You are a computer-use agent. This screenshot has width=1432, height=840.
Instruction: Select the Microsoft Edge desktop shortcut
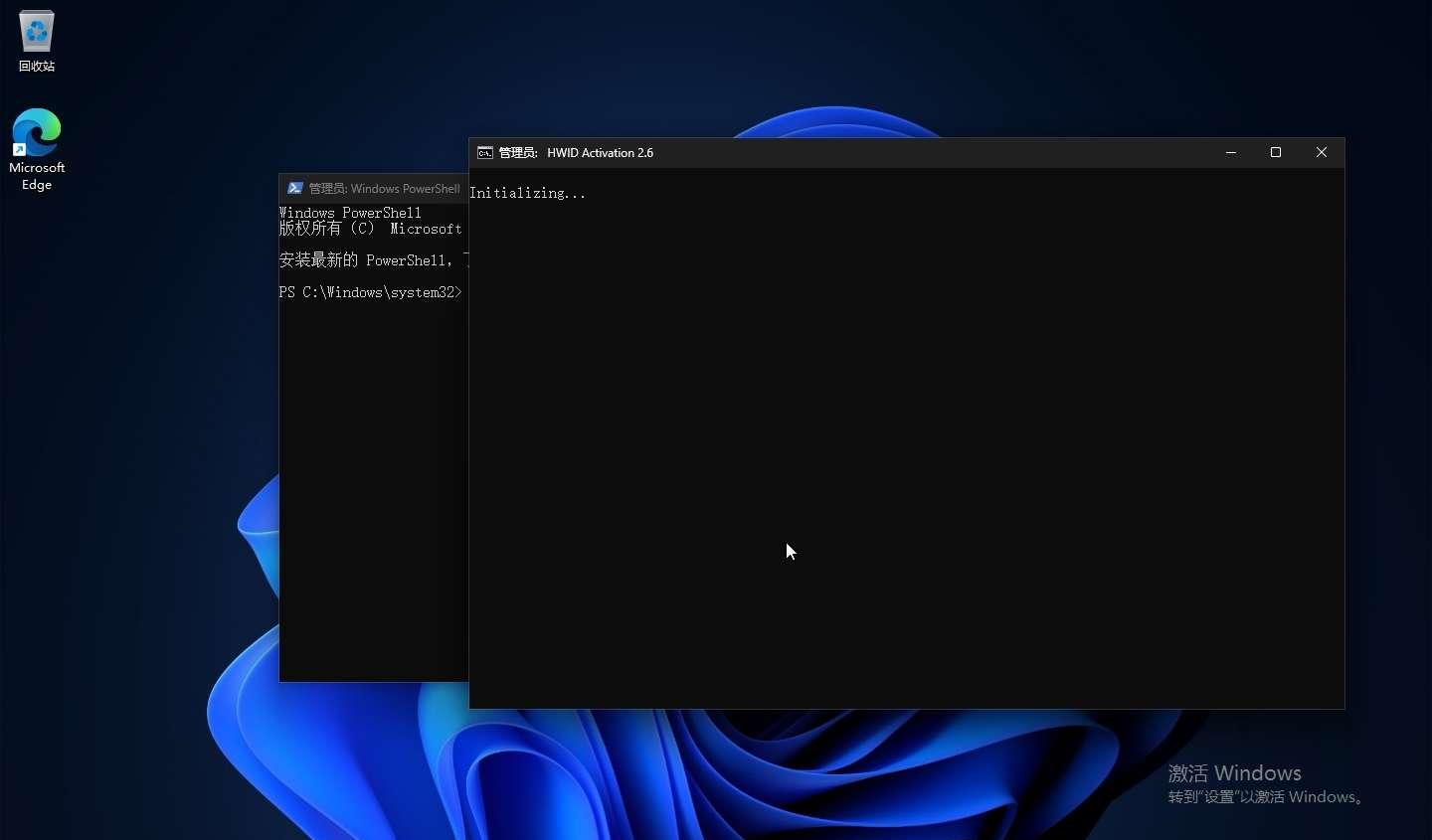tap(37, 149)
